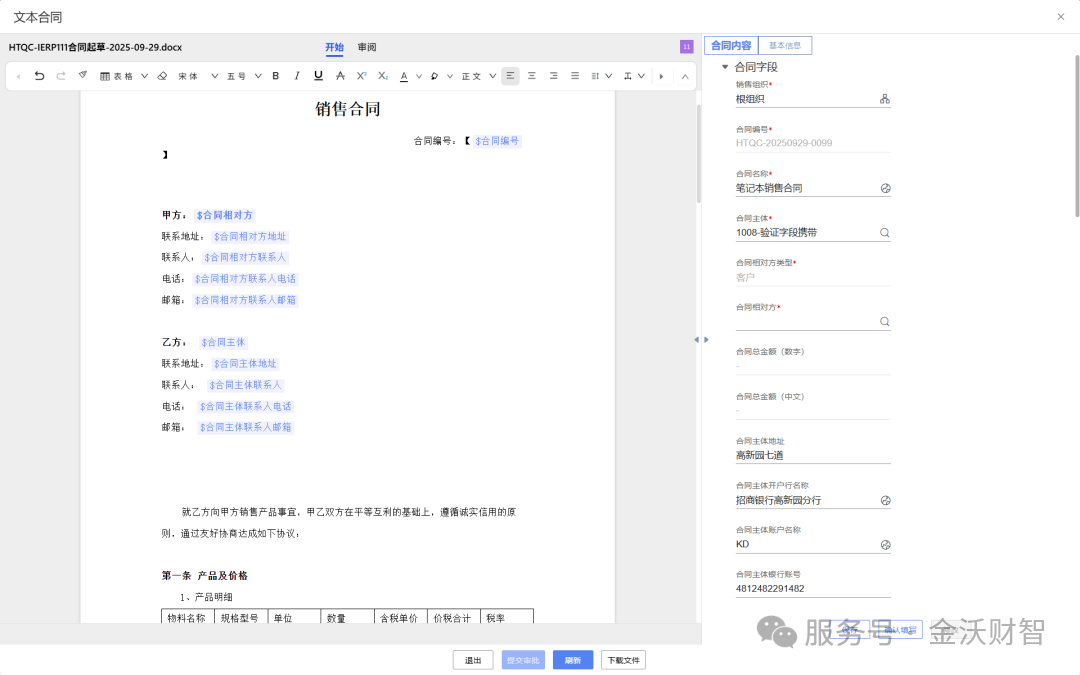The width and height of the screenshot is (1080, 675).
Task: Click organization tree icon in 销售组织 field
Action: click(x=885, y=99)
